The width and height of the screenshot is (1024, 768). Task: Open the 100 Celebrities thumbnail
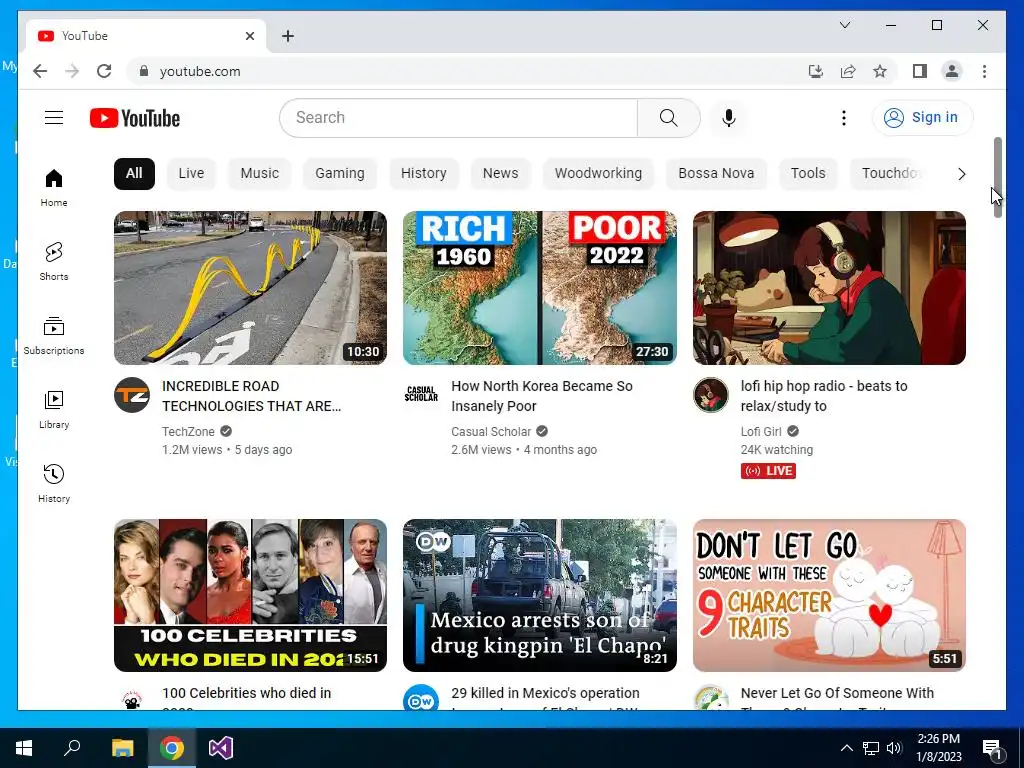250,595
